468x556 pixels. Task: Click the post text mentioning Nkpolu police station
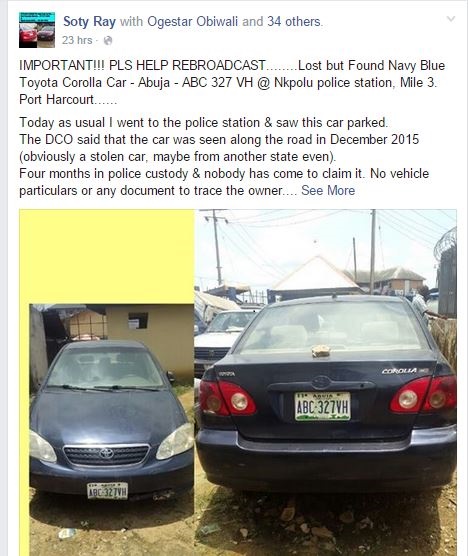coord(232,82)
